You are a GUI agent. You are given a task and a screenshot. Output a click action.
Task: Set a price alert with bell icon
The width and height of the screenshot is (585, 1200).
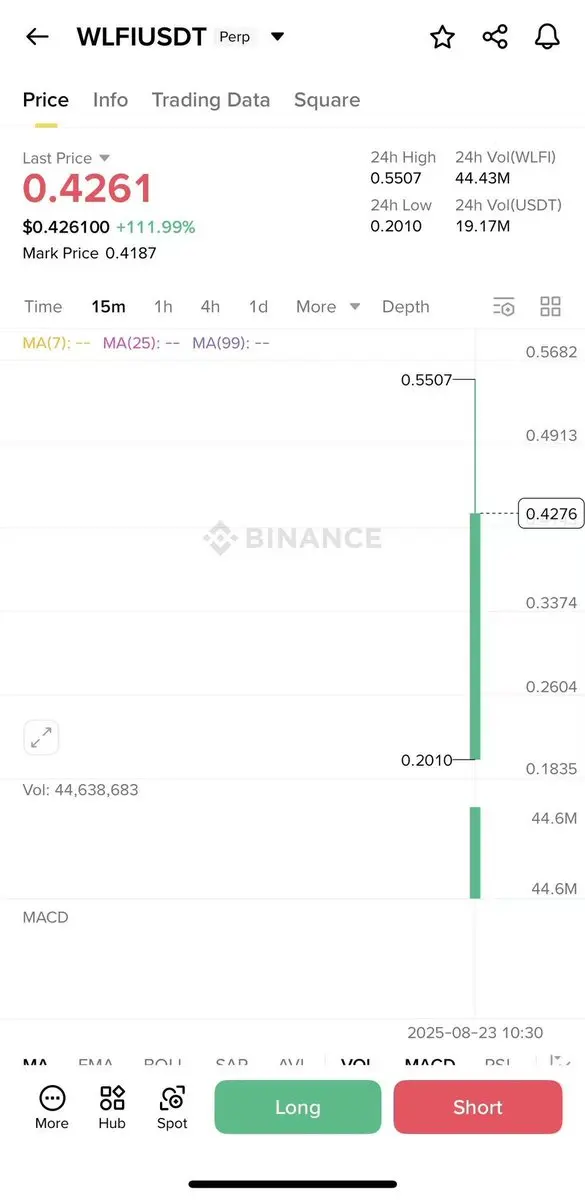point(547,37)
